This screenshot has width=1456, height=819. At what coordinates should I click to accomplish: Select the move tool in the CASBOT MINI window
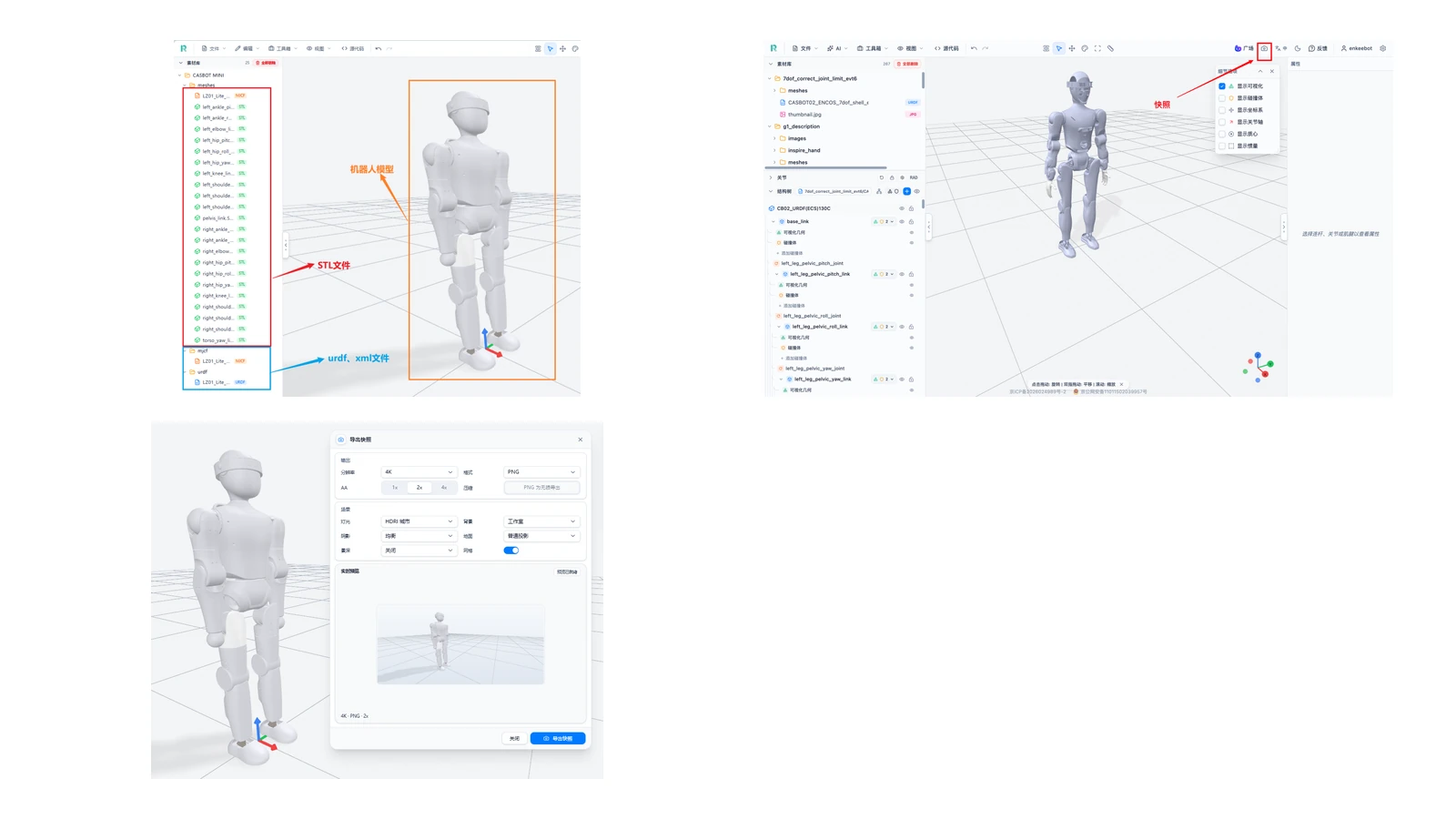pos(562,48)
